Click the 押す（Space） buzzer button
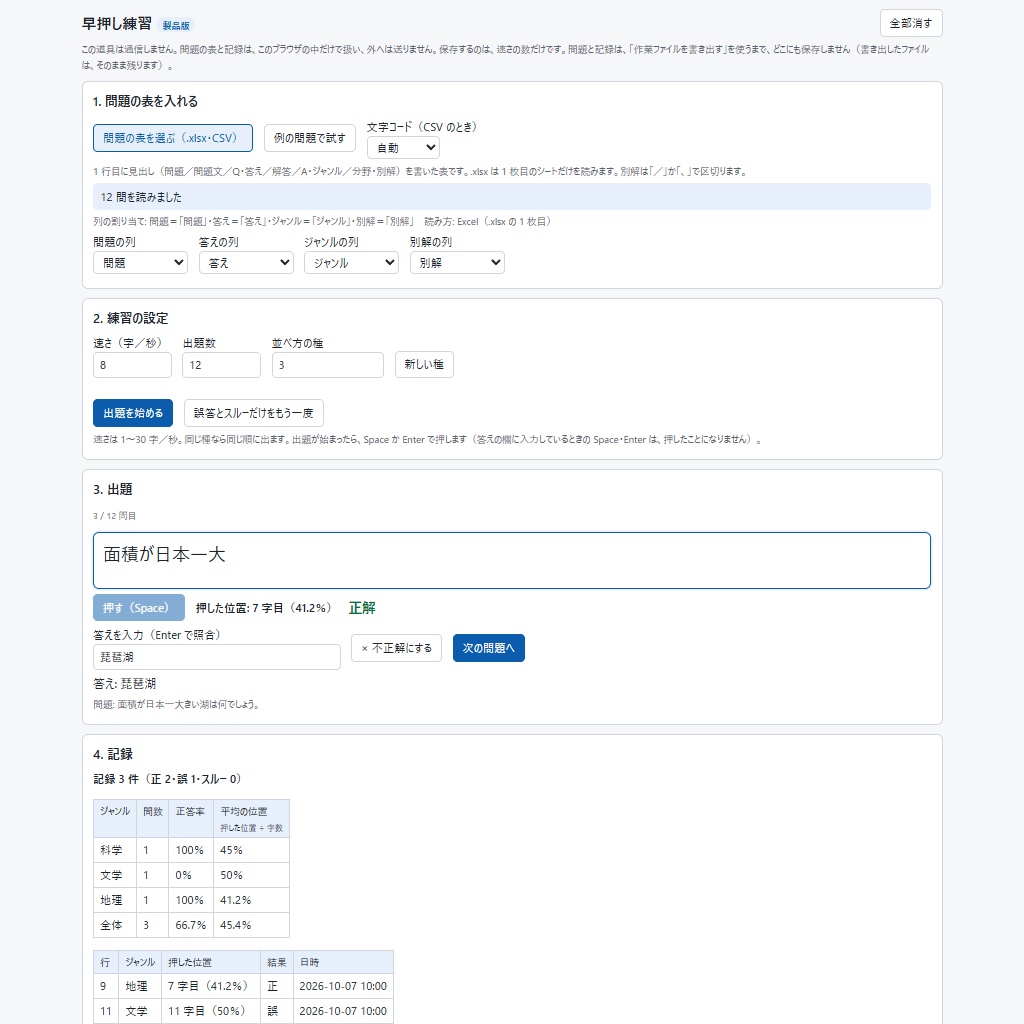1024x1024 pixels. tap(139, 607)
